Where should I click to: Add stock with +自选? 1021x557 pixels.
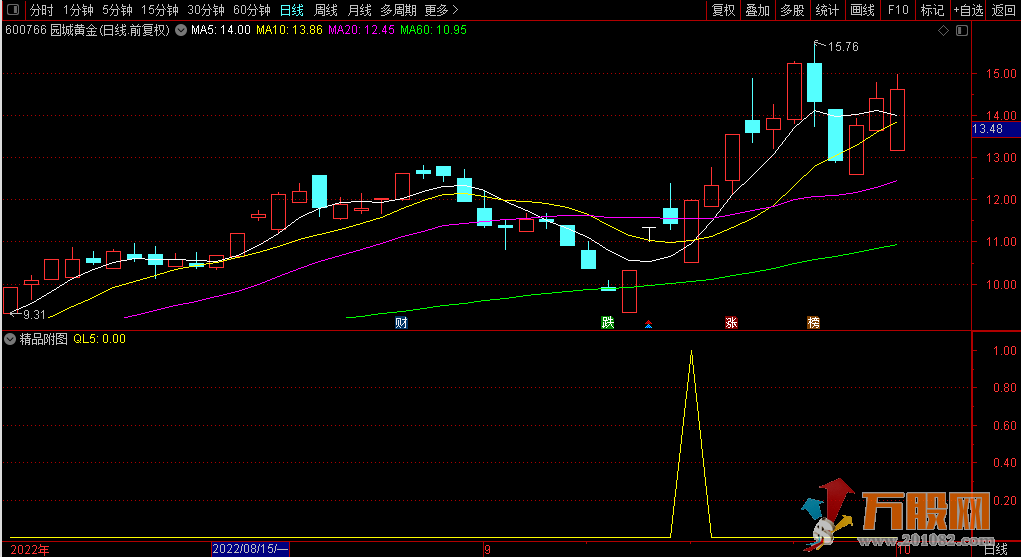(x=968, y=10)
